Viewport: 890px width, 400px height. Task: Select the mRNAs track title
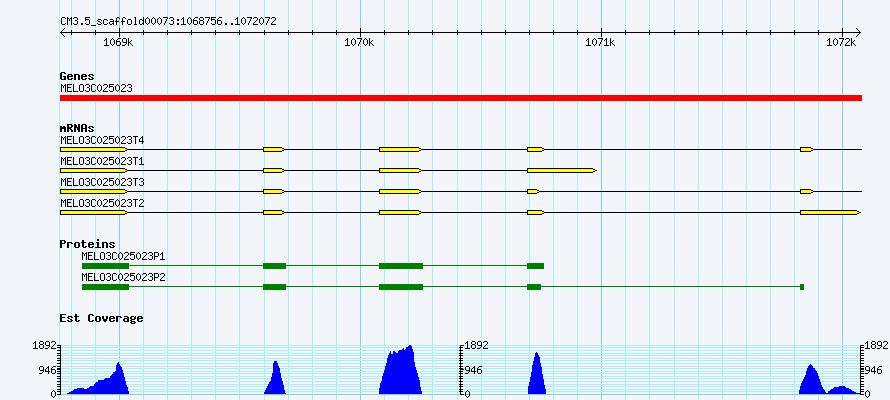point(77,128)
